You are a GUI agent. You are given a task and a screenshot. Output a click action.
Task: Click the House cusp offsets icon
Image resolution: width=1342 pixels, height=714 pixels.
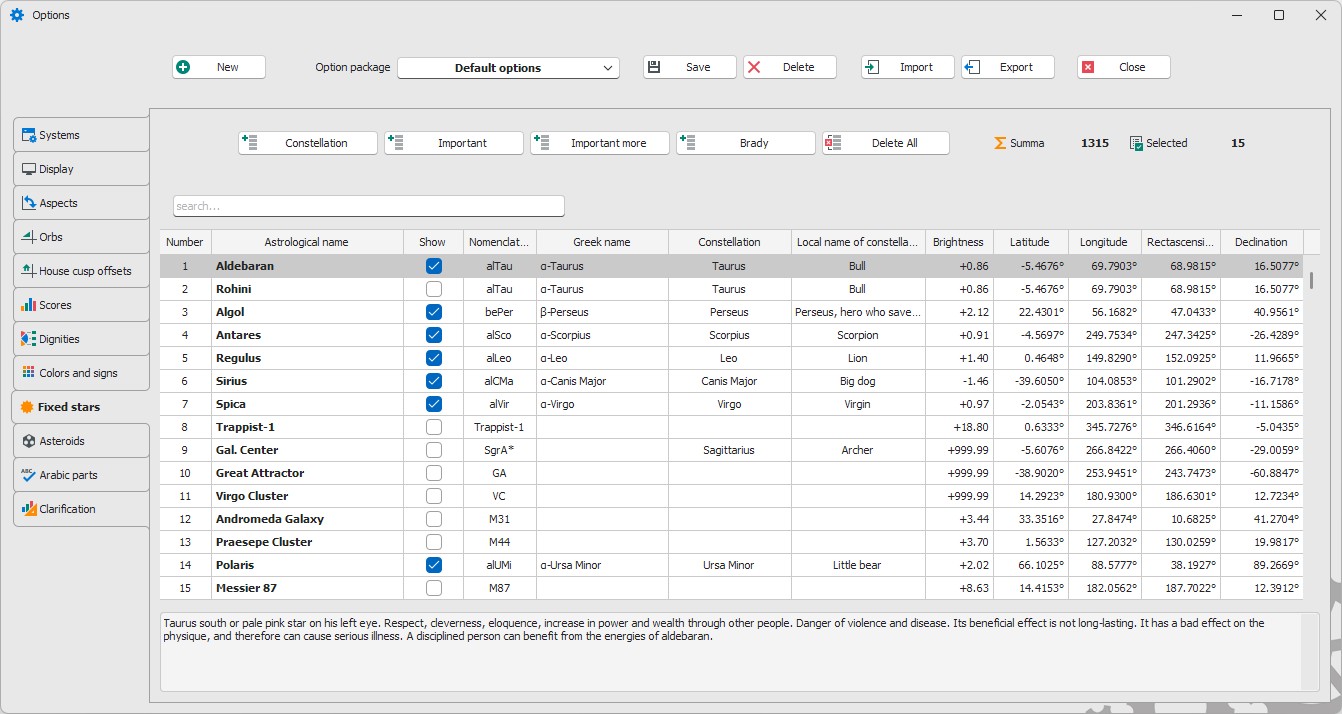click(x=29, y=271)
